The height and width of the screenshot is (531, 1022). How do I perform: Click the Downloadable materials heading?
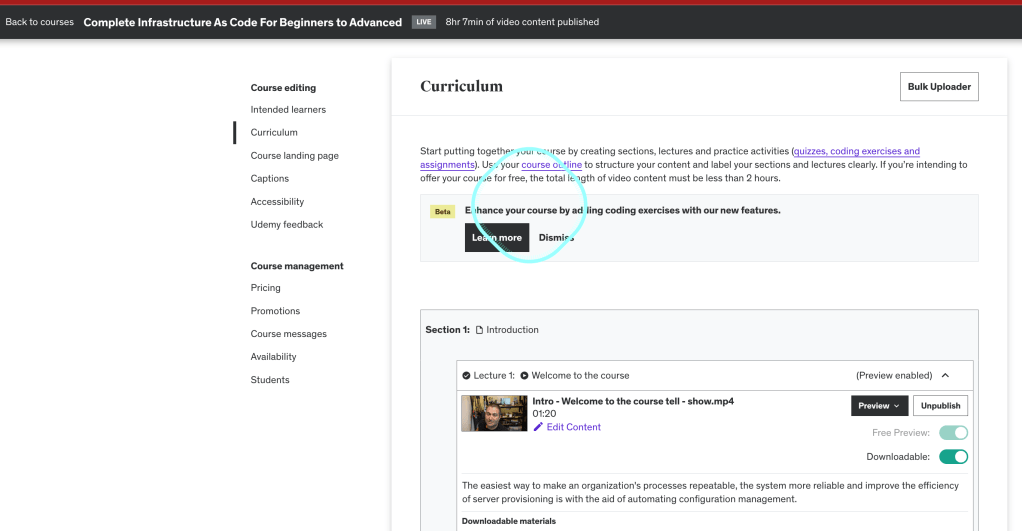coord(508,521)
